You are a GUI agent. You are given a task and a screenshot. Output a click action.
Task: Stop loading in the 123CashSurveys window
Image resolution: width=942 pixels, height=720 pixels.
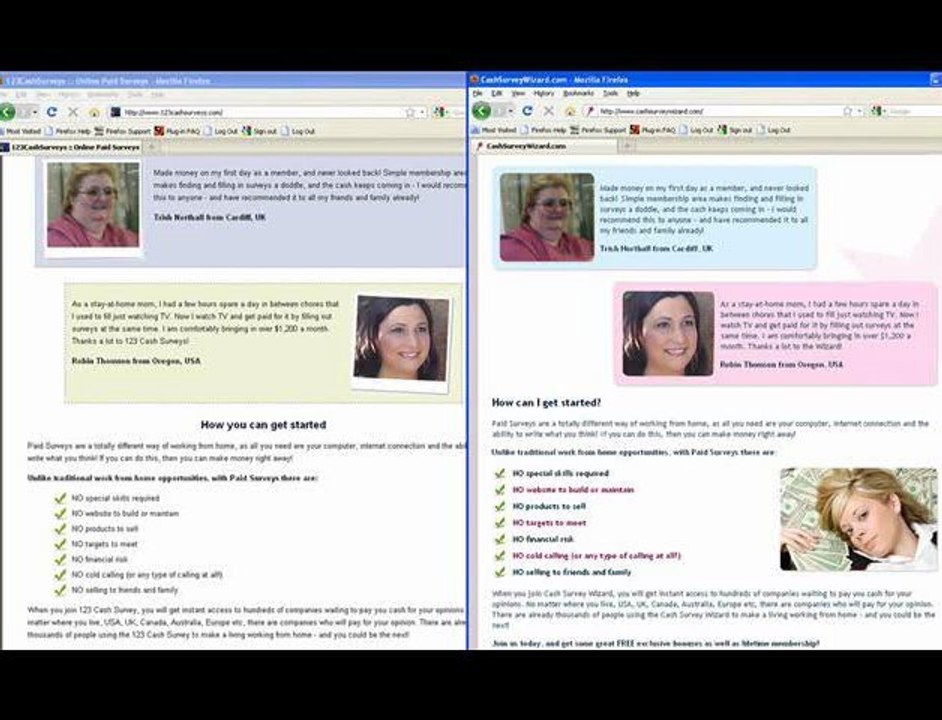(x=73, y=112)
